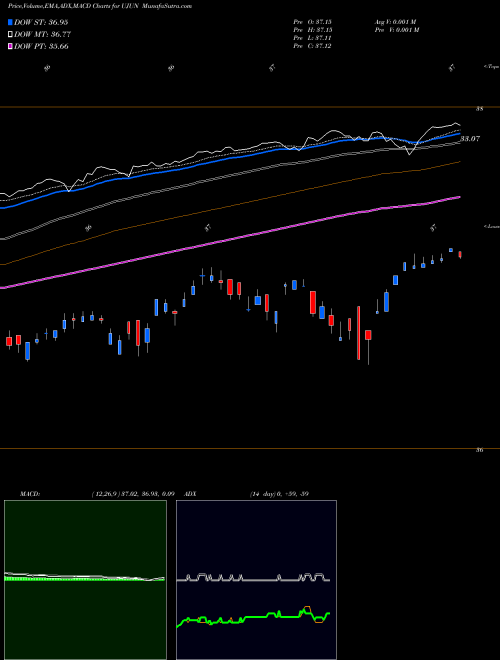Click the green ADX line in the ADX panel
500x660 pixels.
point(253,617)
